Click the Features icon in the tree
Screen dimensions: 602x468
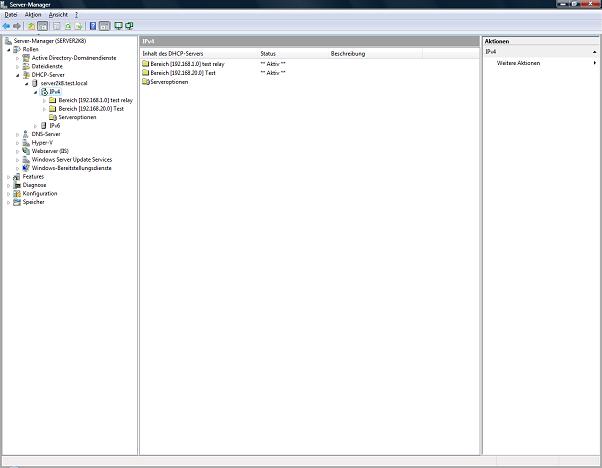(17, 177)
